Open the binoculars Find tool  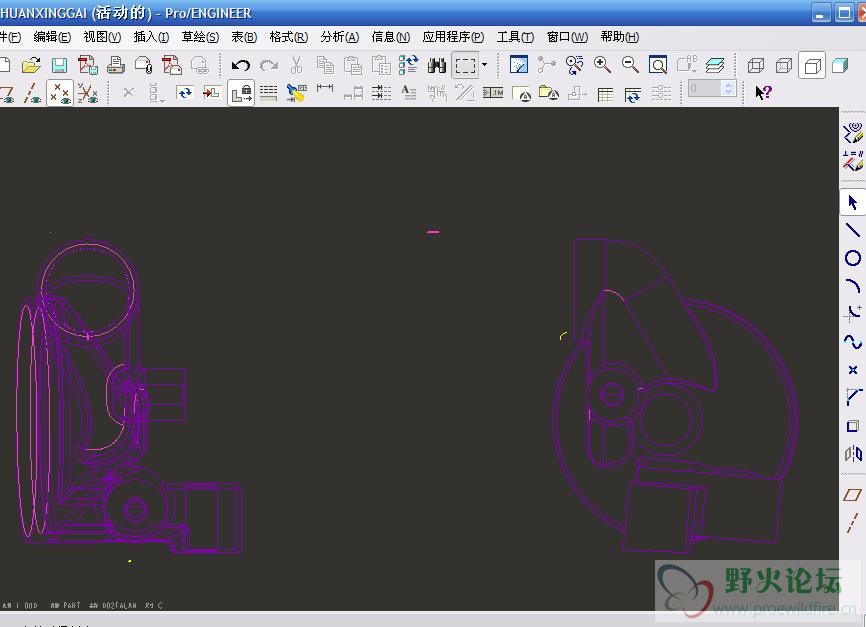(436, 65)
